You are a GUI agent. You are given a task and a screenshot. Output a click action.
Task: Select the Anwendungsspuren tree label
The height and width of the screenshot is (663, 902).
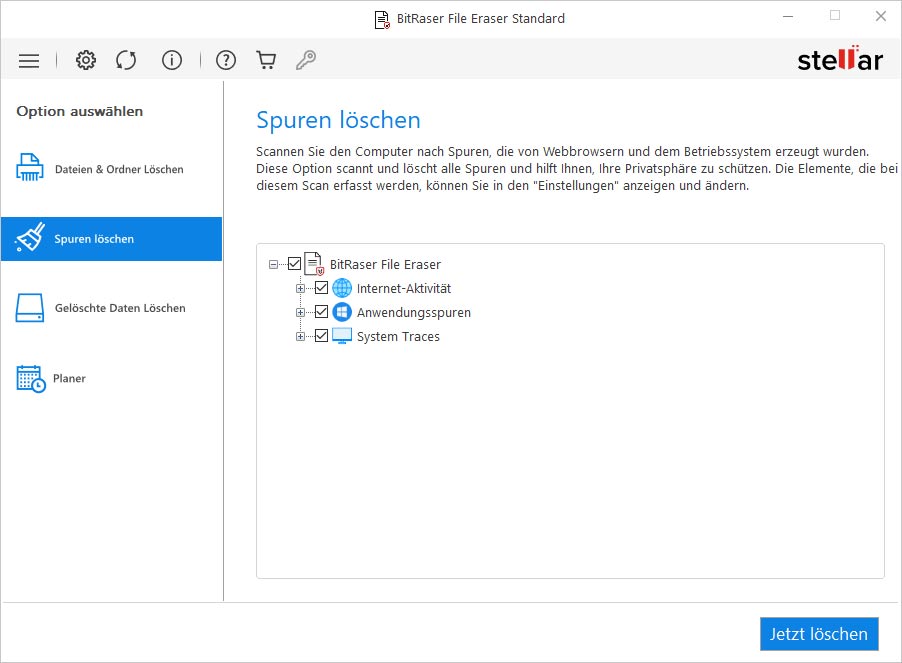[x=413, y=312]
